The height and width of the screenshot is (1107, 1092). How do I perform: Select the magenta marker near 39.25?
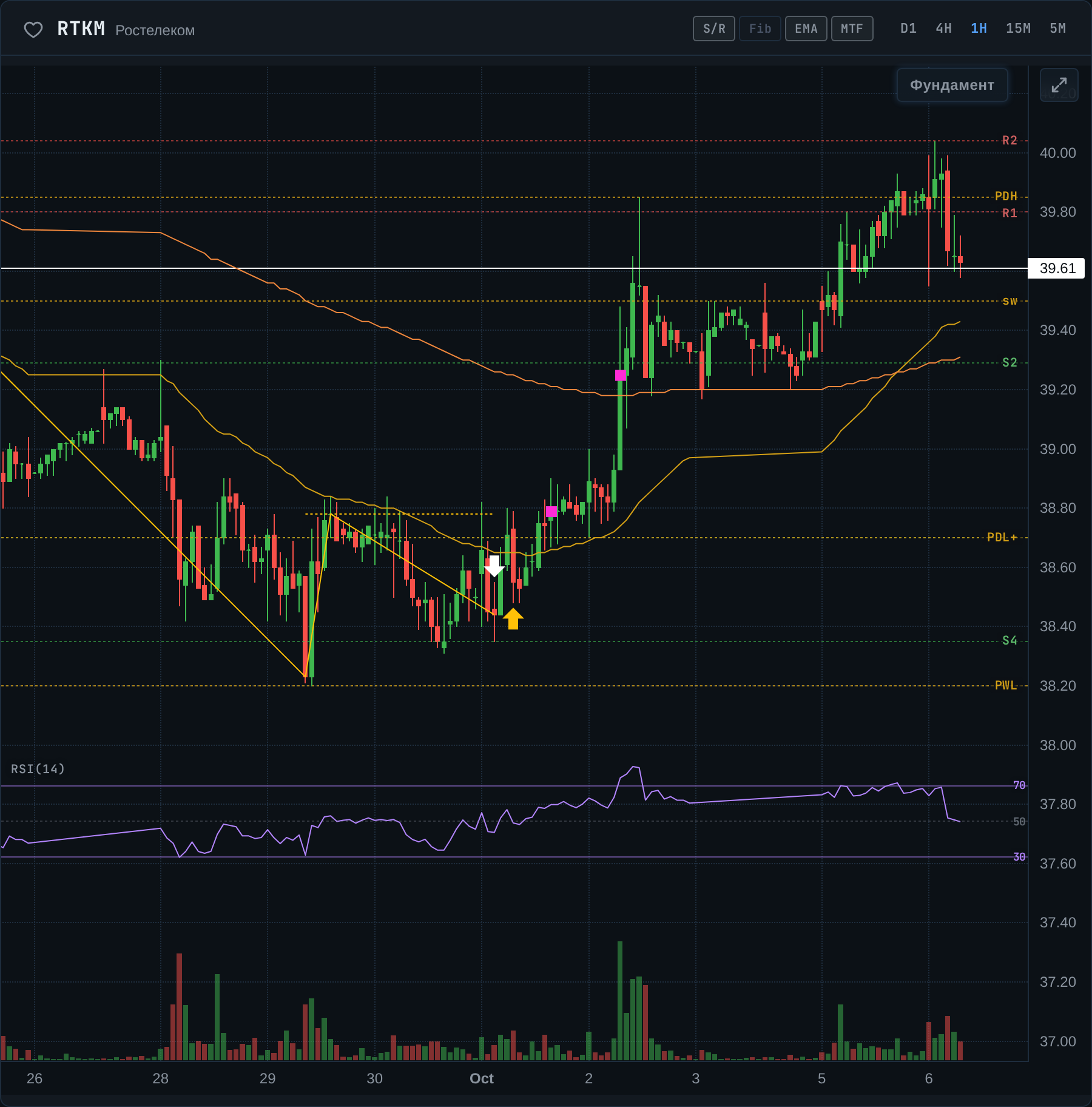620,375
